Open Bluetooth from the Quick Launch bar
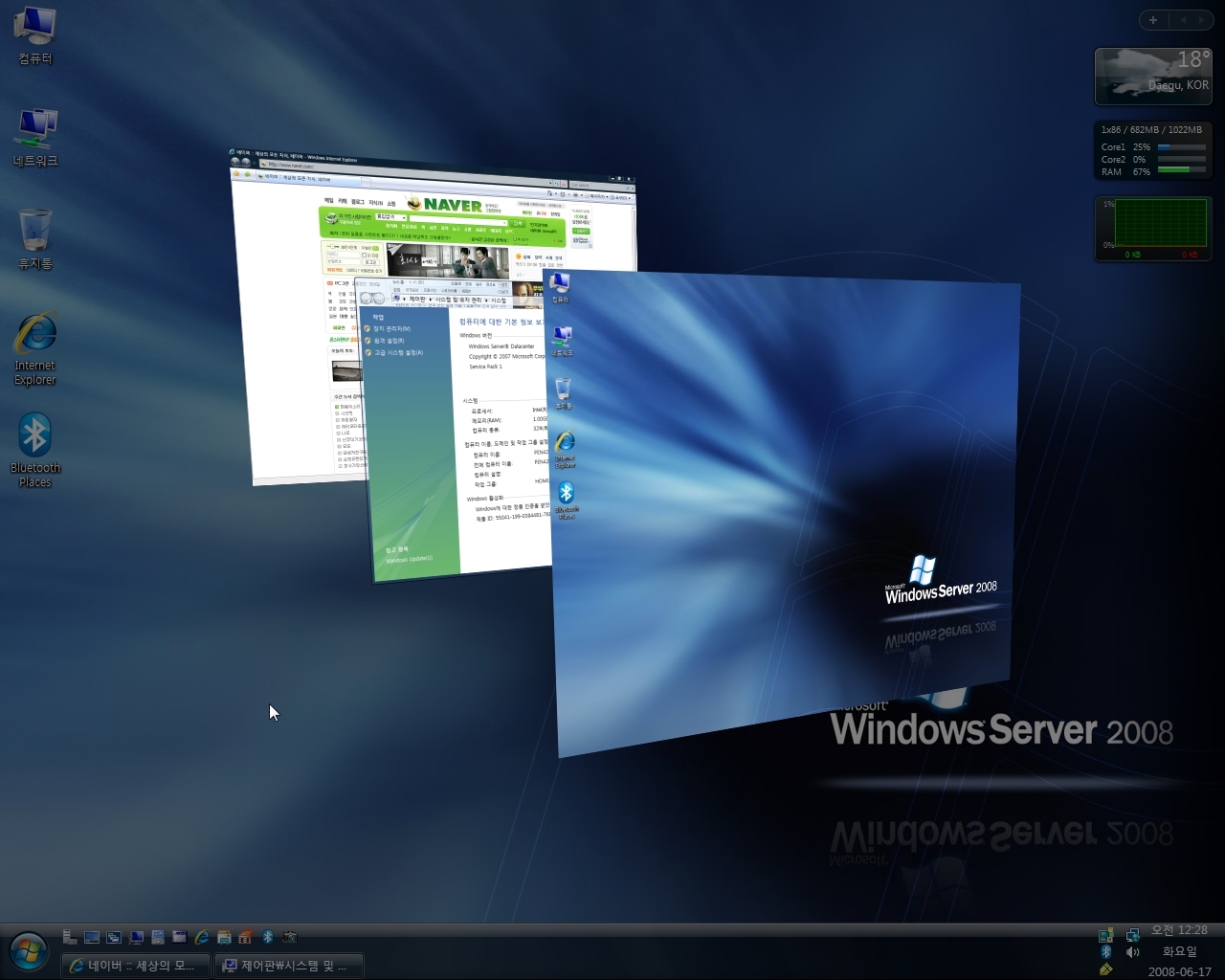 click(268, 937)
